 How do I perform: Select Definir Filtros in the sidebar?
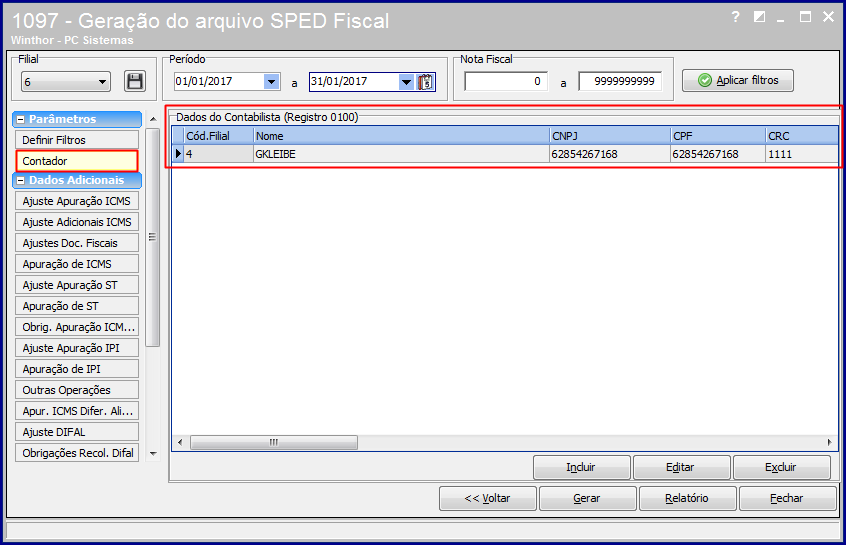pyautogui.click(x=77, y=140)
